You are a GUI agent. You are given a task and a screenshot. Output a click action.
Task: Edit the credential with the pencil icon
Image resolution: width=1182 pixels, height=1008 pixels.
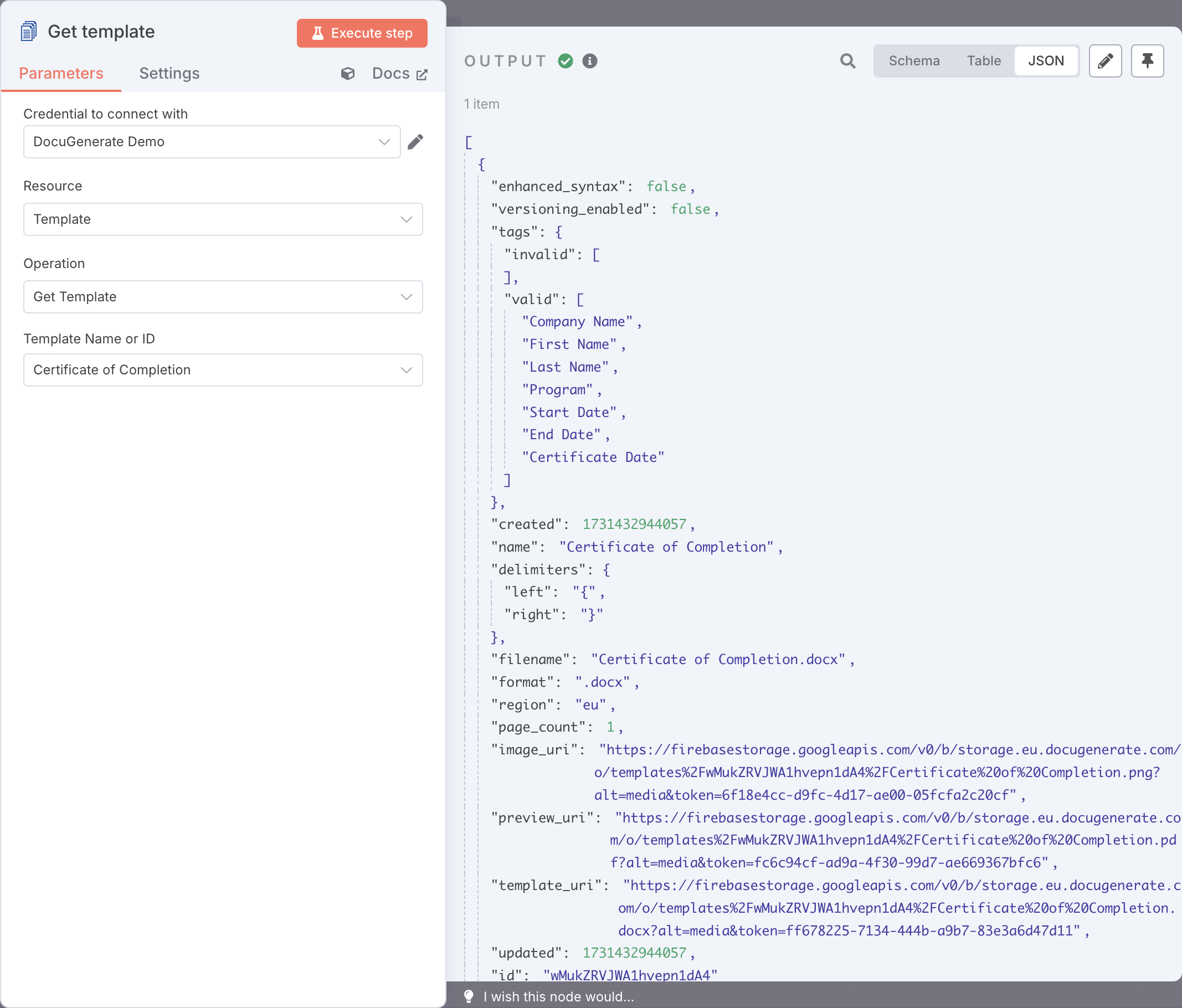coord(415,141)
